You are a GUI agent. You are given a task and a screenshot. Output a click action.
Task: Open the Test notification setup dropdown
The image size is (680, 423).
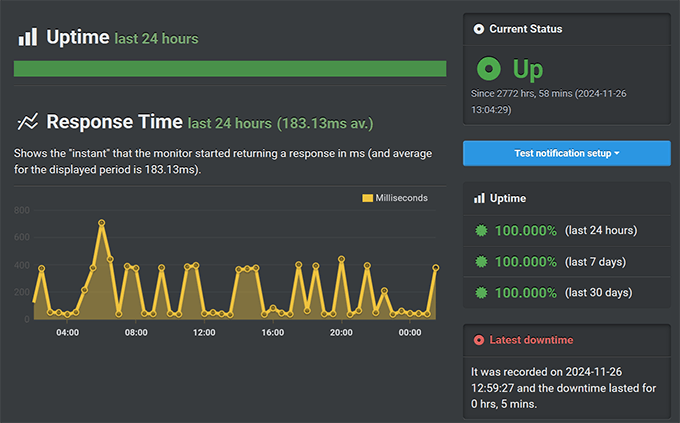(566, 153)
